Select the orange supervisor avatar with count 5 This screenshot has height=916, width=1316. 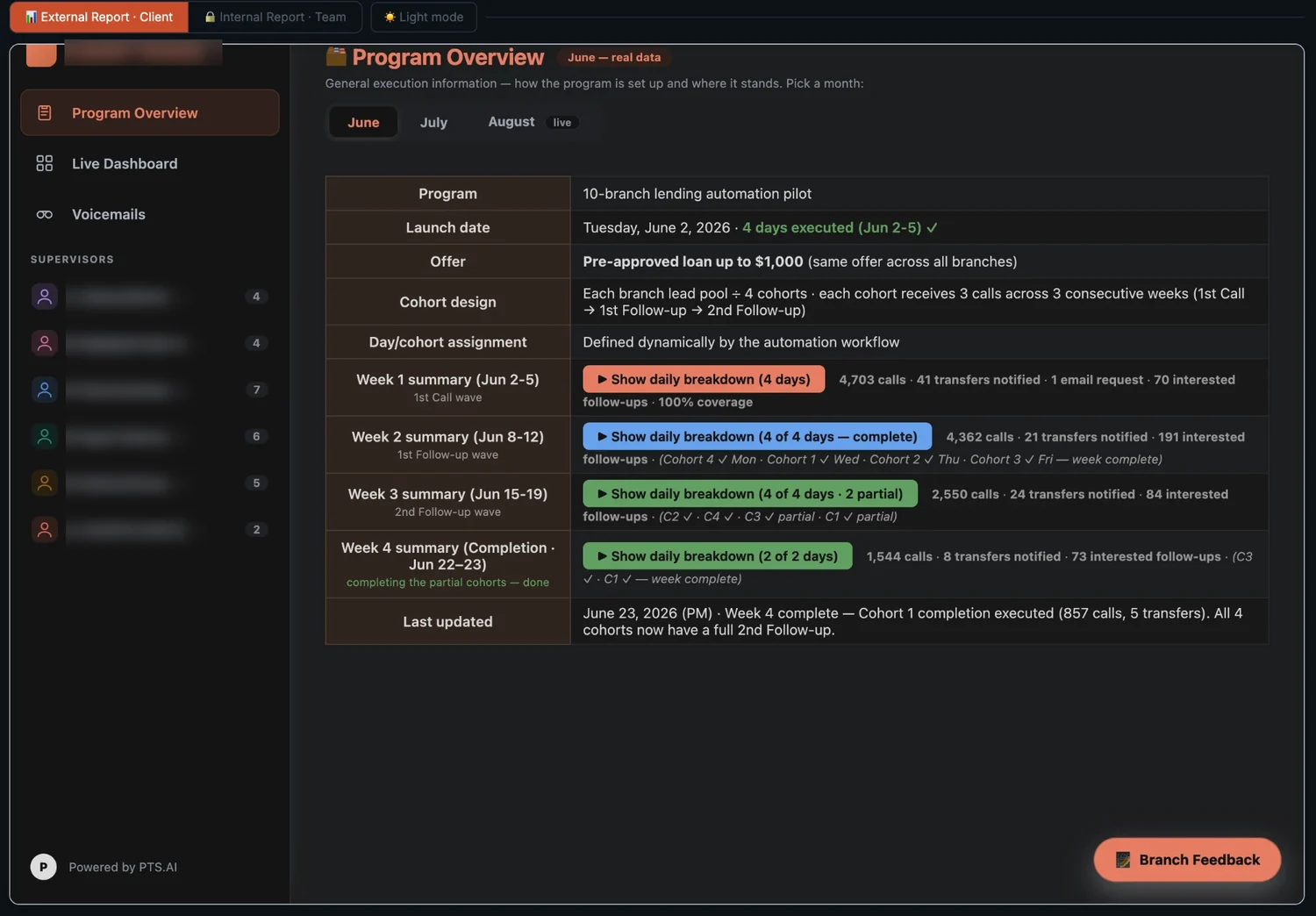[x=45, y=483]
